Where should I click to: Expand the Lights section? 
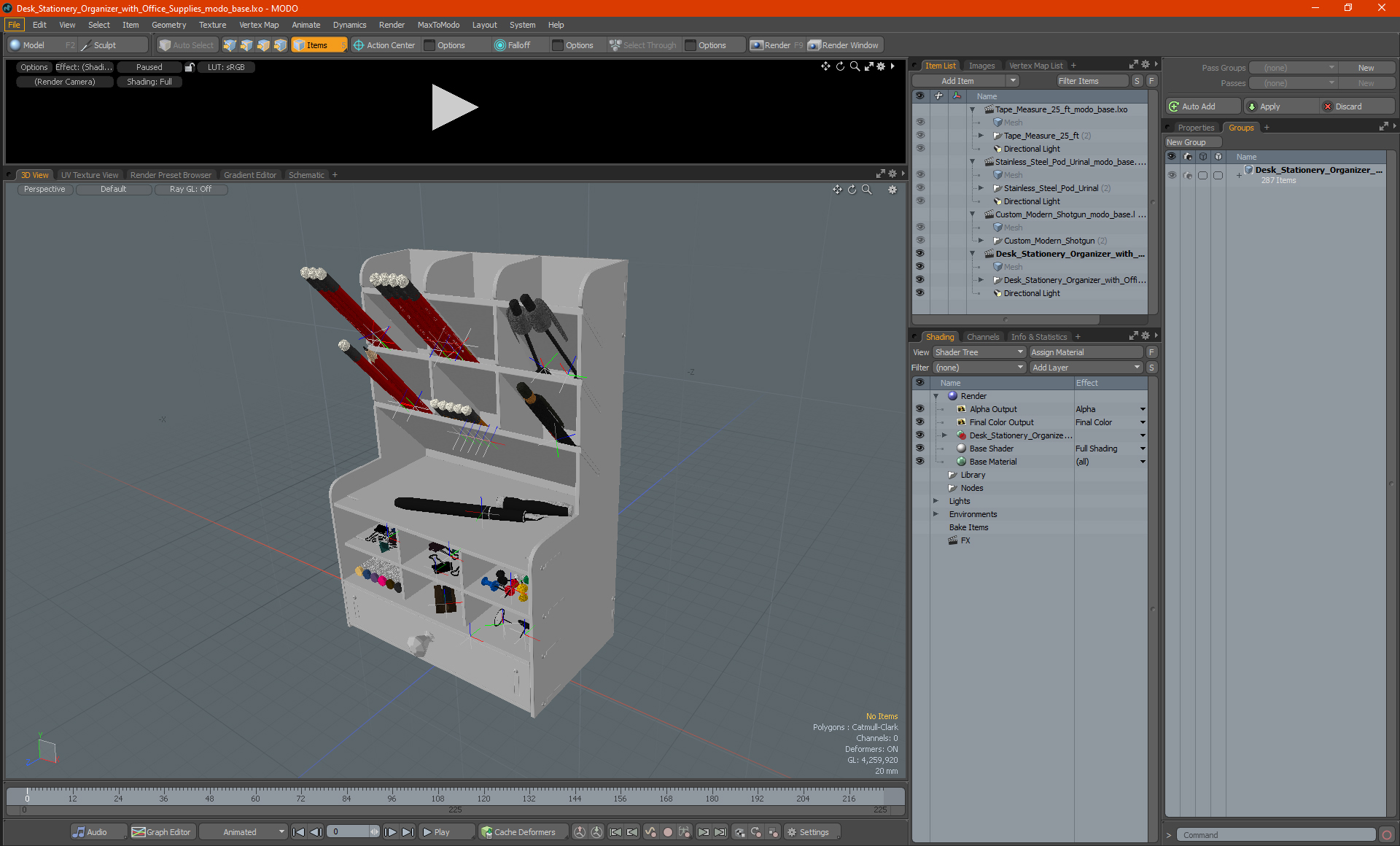[x=936, y=501]
